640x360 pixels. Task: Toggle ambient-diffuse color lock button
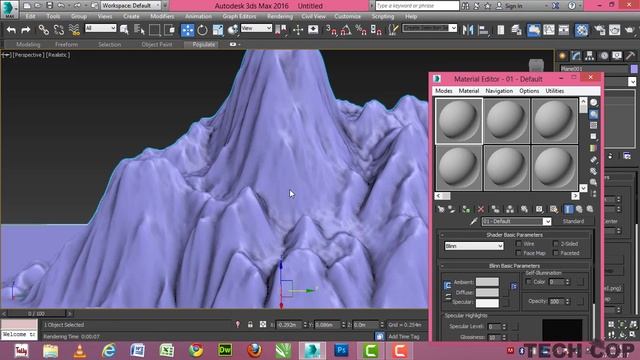coord(447,285)
